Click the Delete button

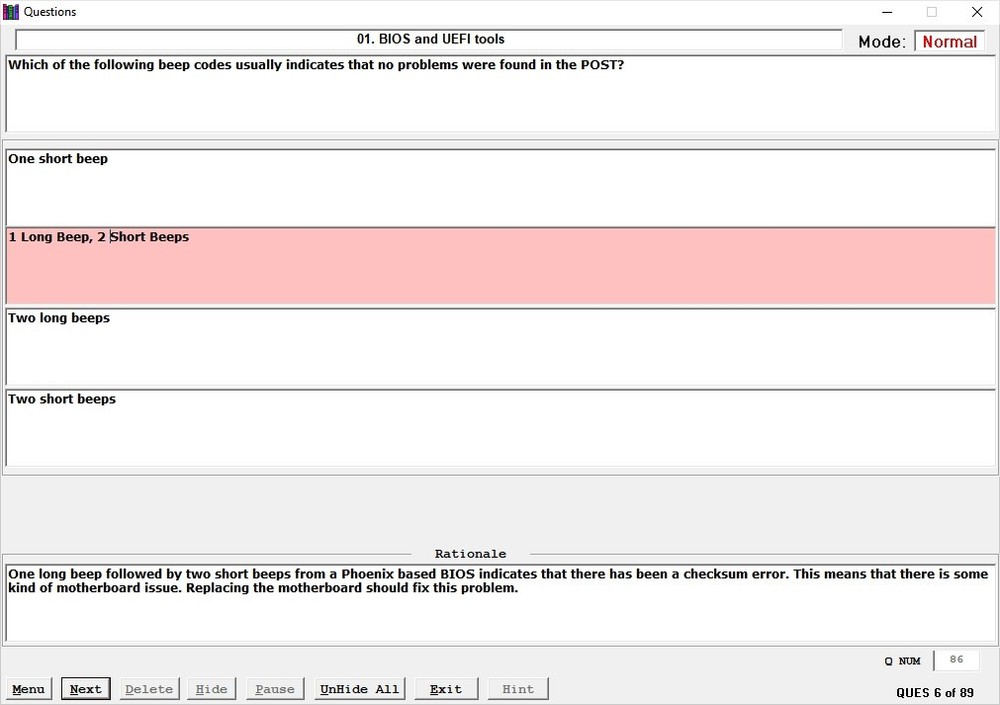pos(149,689)
